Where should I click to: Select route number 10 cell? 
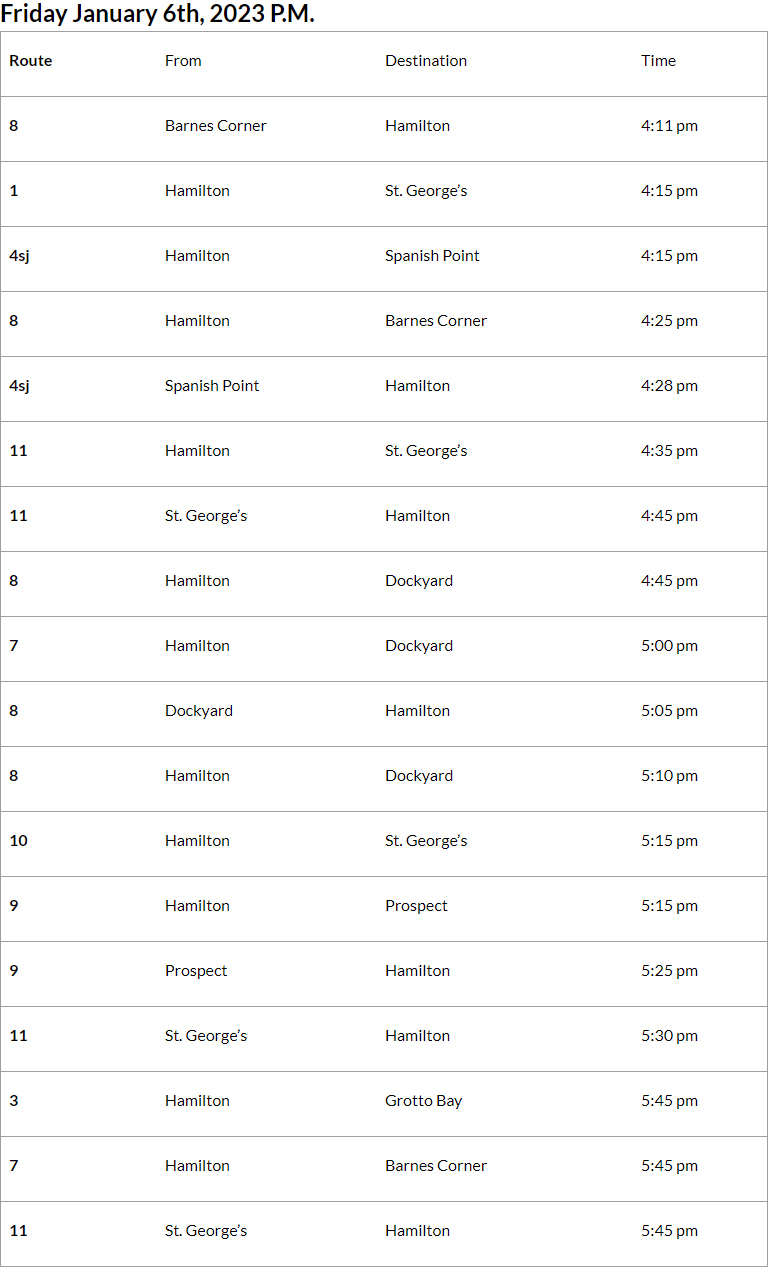[19, 841]
